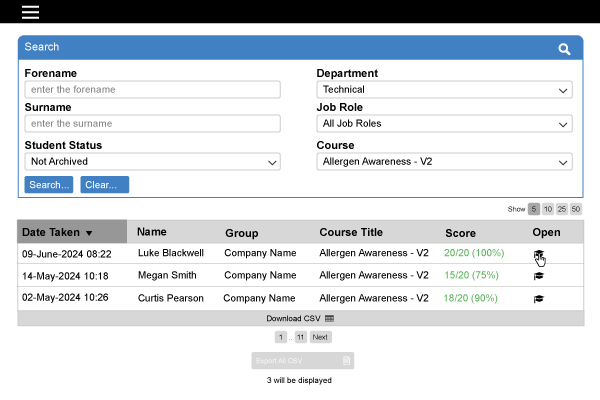Image resolution: width=600 pixels, height=400 pixels.
Task: Show 25 results per page
Action: click(562, 209)
